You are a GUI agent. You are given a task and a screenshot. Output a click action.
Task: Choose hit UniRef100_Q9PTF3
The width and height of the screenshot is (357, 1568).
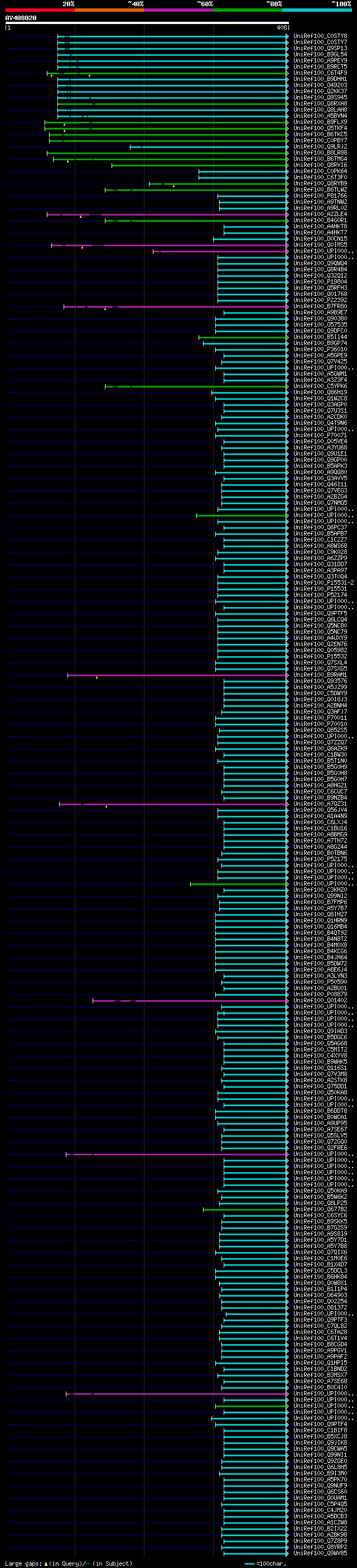click(320, 1320)
